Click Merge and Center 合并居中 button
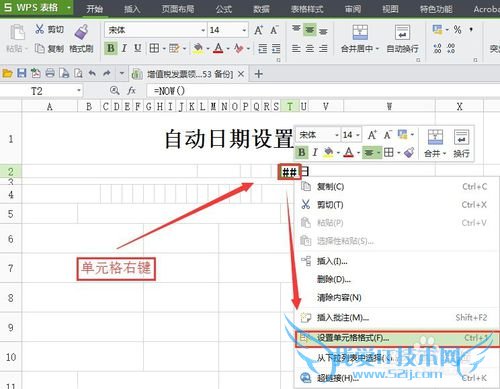Viewport: 500px width, 389px height. pos(360,39)
